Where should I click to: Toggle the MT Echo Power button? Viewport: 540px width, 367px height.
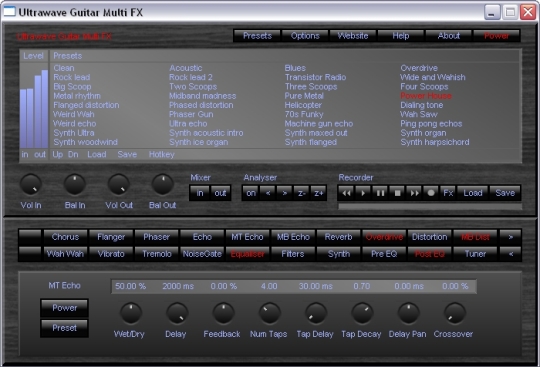[64, 308]
